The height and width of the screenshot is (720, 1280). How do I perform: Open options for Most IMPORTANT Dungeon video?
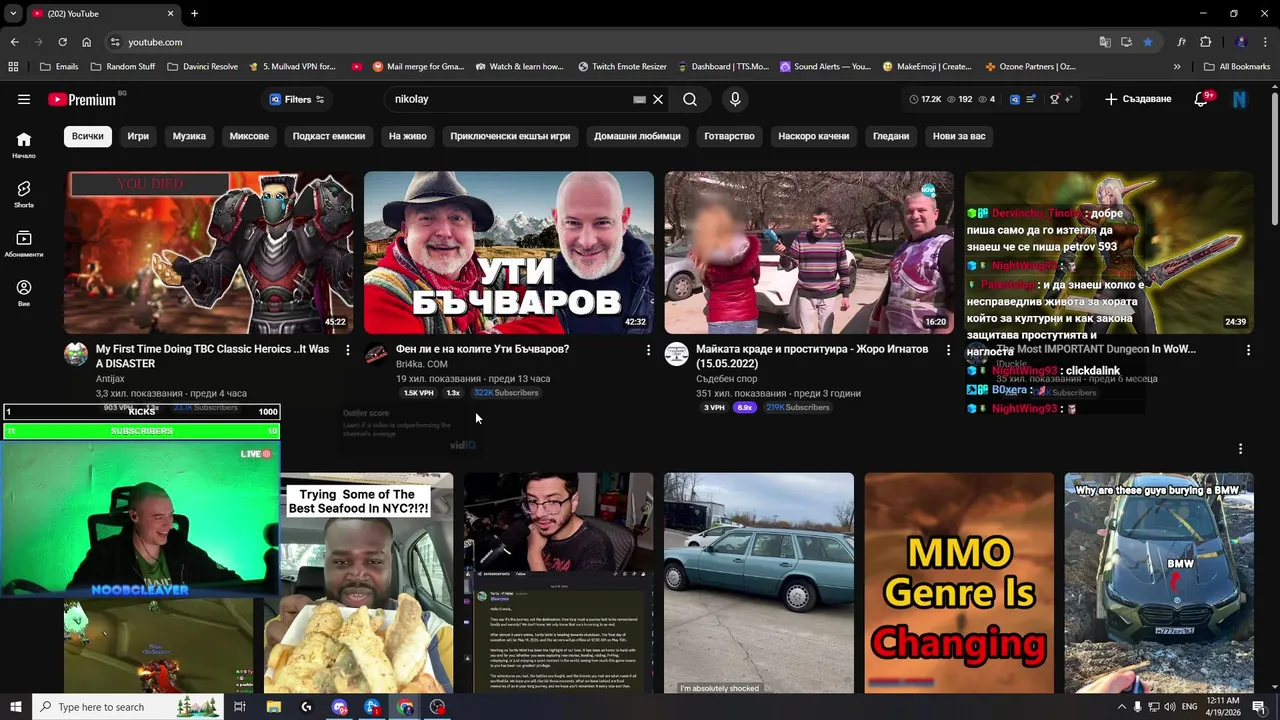1248,350
